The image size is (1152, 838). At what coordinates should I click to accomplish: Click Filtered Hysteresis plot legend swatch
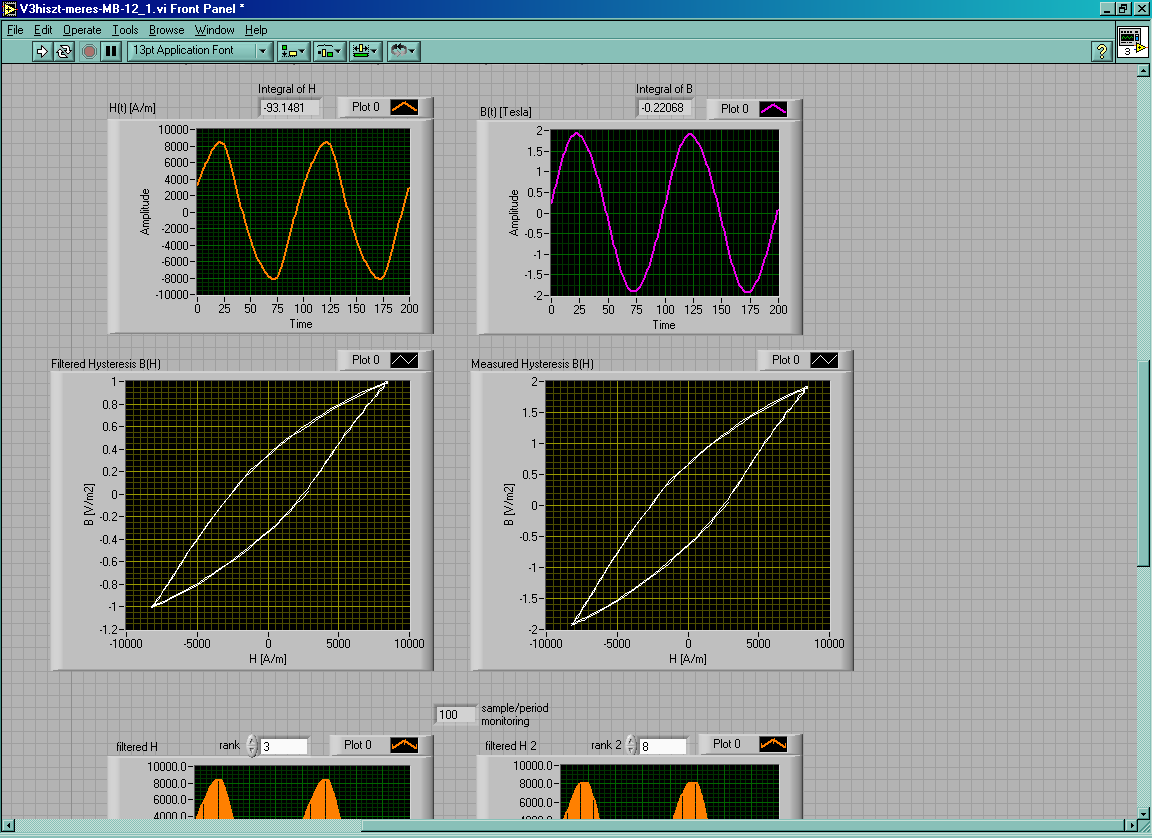[404, 360]
